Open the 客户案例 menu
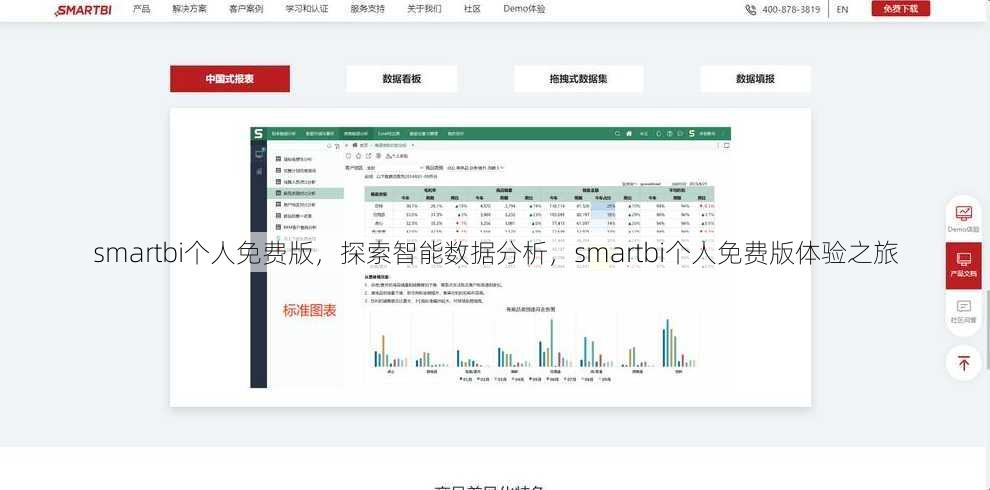This screenshot has height=490, width=990. [246, 9]
